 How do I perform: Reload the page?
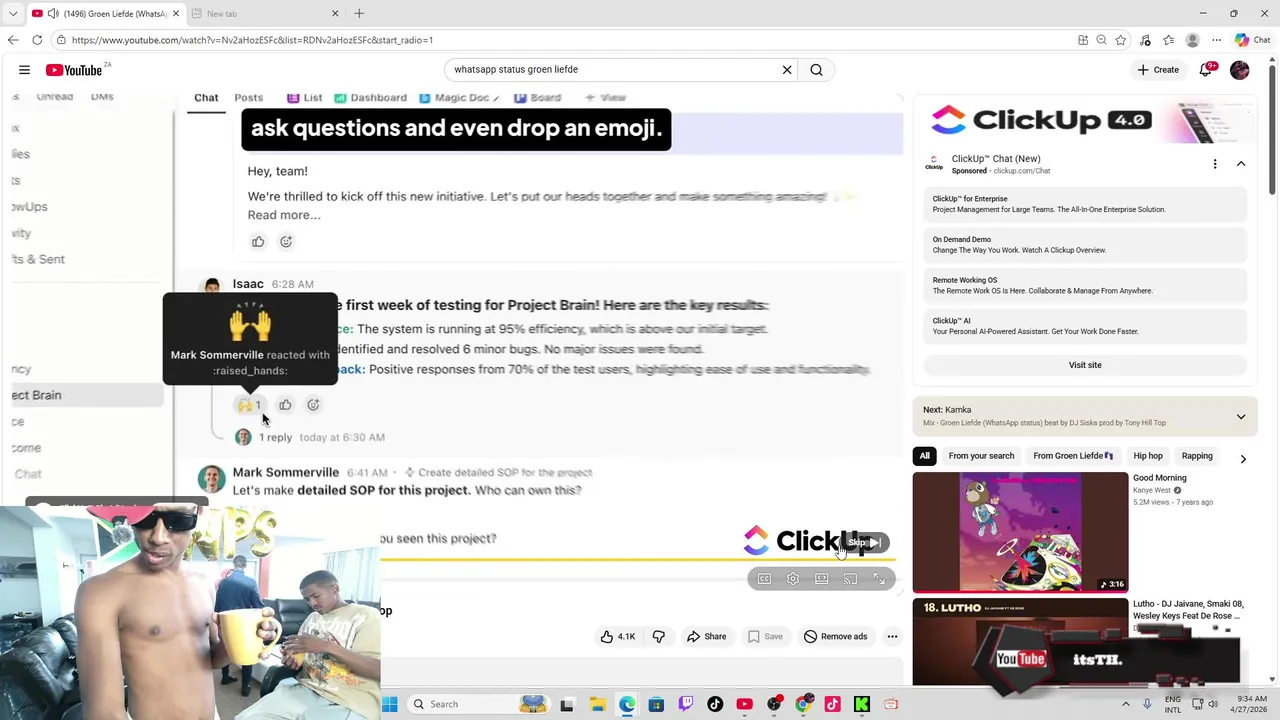[37, 40]
